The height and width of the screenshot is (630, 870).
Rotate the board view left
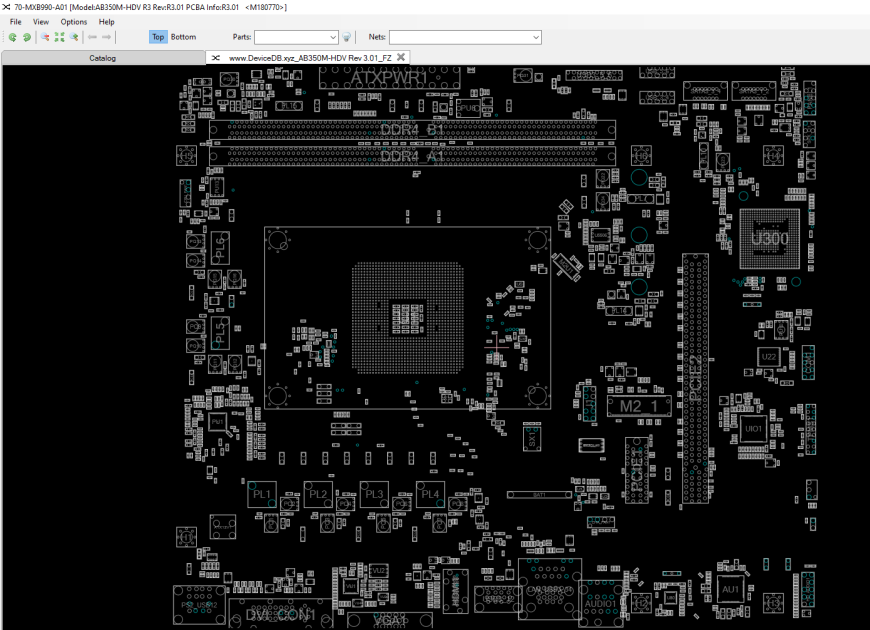click(x=12, y=37)
